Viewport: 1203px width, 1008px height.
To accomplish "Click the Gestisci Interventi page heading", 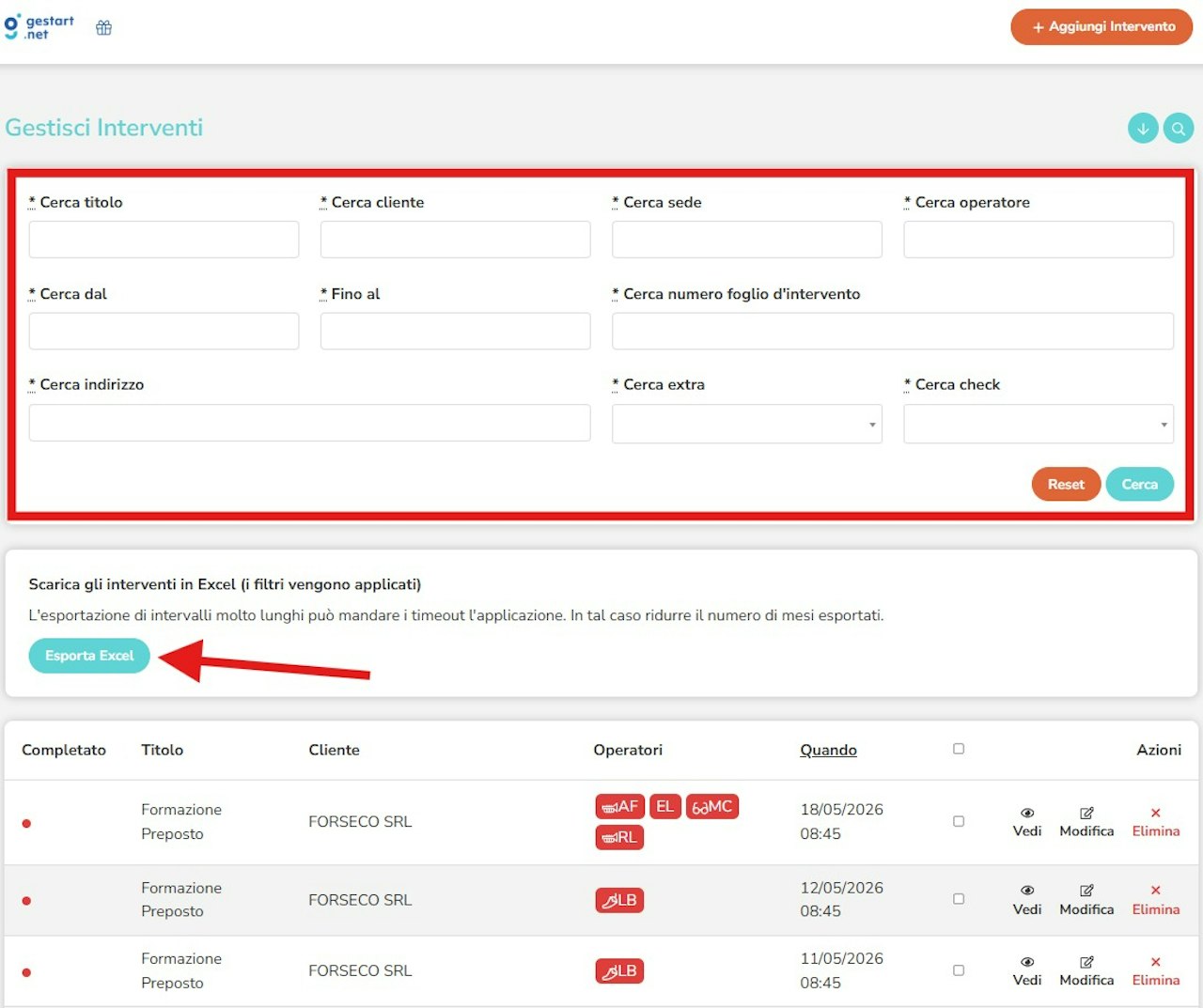I will pyautogui.click(x=104, y=128).
